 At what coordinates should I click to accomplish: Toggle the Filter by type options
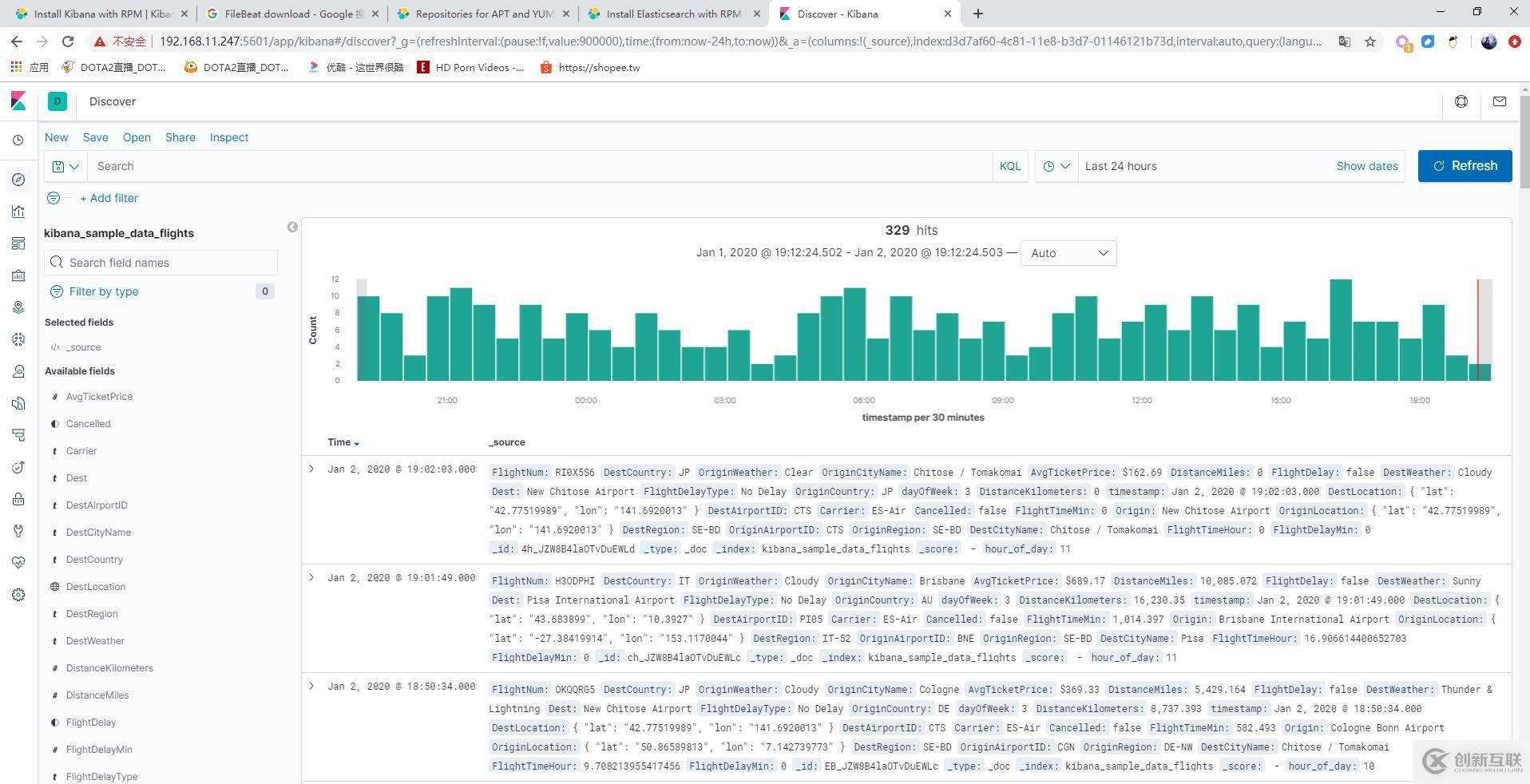(x=104, y=291)
